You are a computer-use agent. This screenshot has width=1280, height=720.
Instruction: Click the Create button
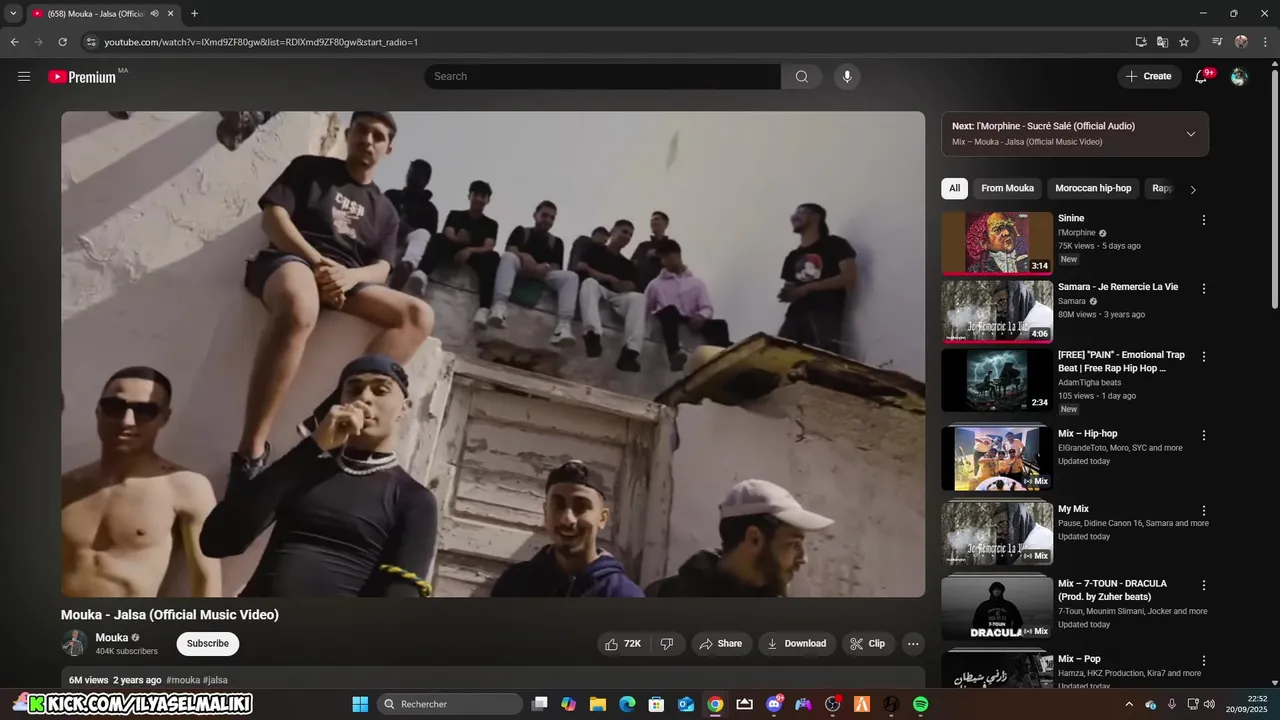pos(1149,76)
